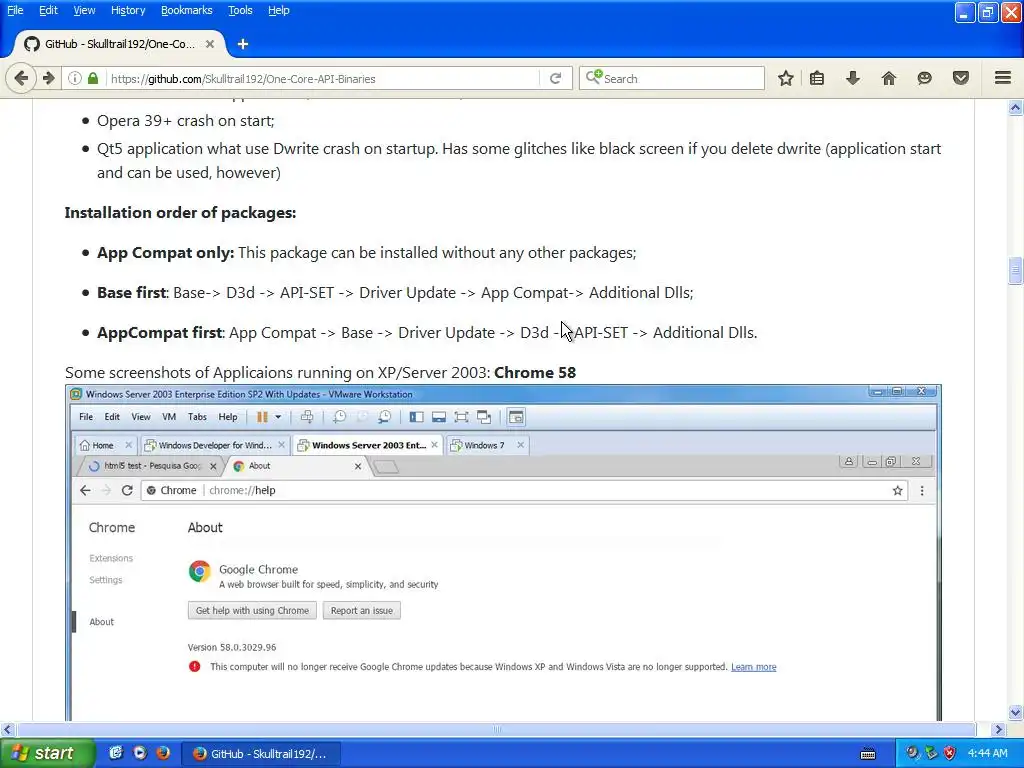Screen dimensions: 1024x768
Task: Open the Firefox Help menu
Action: click(278, 10)
